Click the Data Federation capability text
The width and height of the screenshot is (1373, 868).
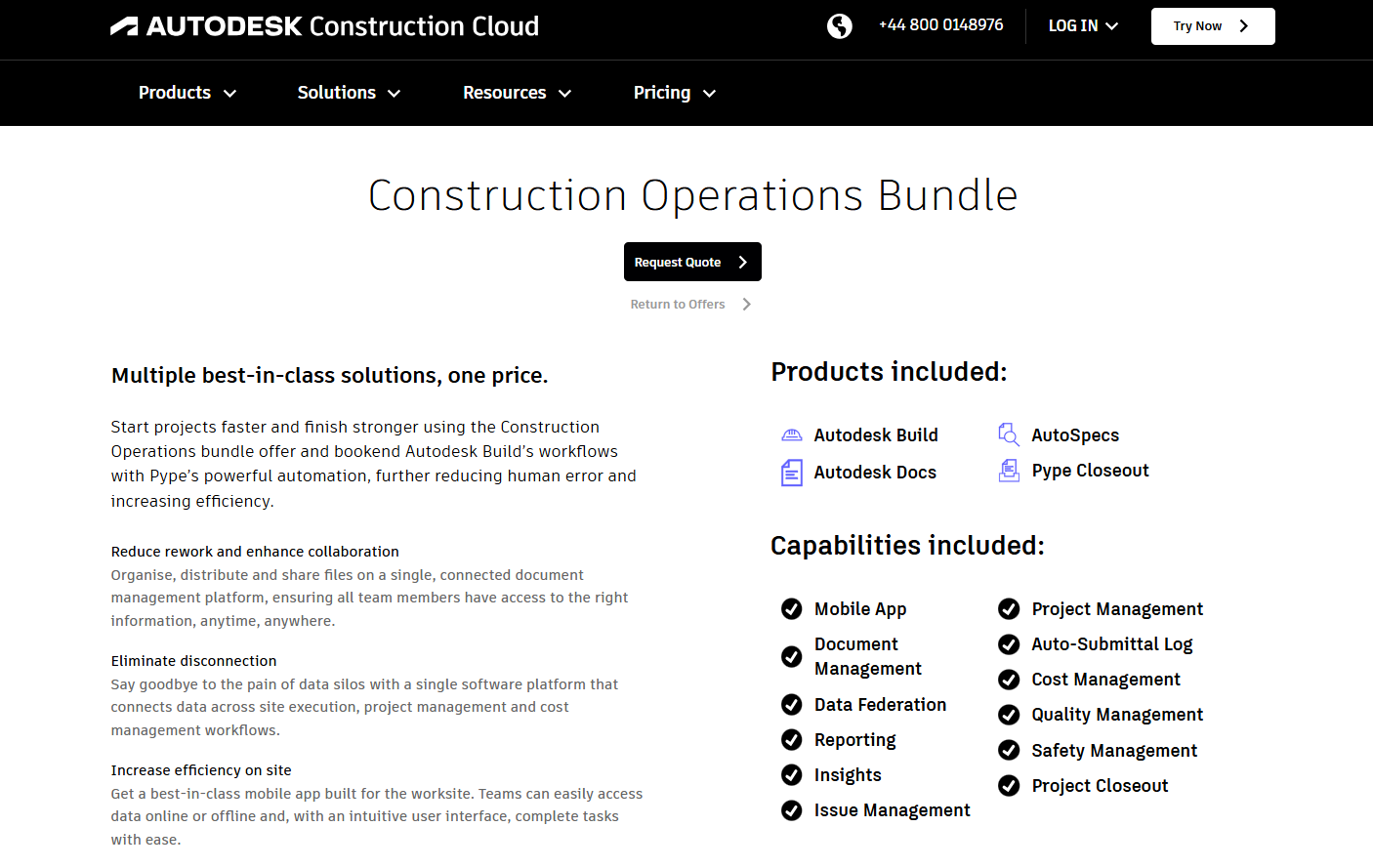click(x=880, y=705)
